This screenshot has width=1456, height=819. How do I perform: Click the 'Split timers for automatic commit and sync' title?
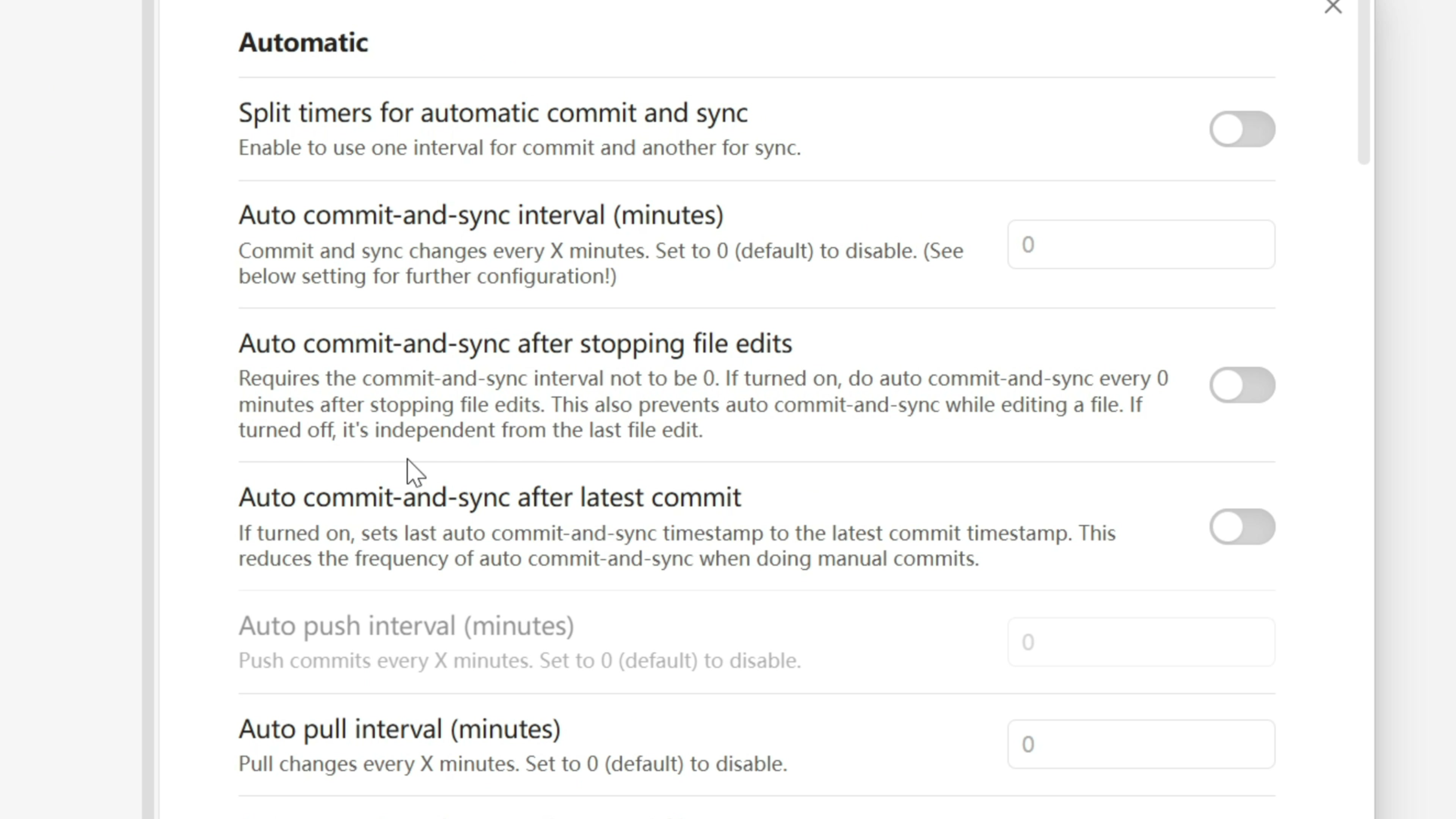[493, 113]
